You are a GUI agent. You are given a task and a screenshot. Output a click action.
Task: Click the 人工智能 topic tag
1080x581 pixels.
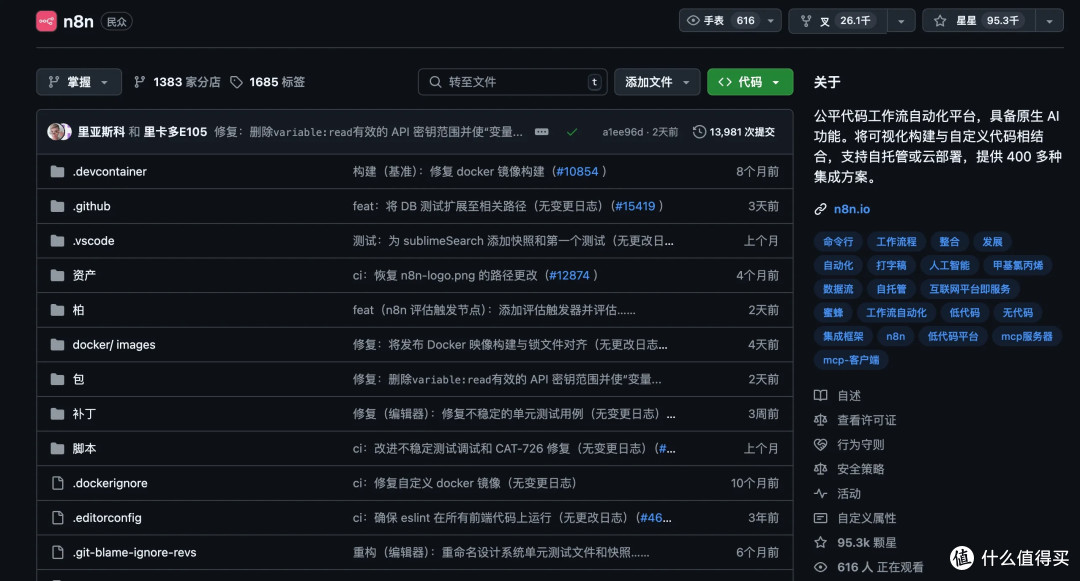[949, 265]
